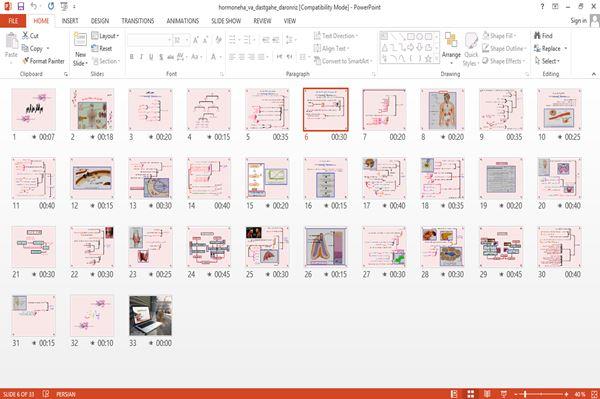Click the Replace command

pyautogui.click(x=548, y=48)
